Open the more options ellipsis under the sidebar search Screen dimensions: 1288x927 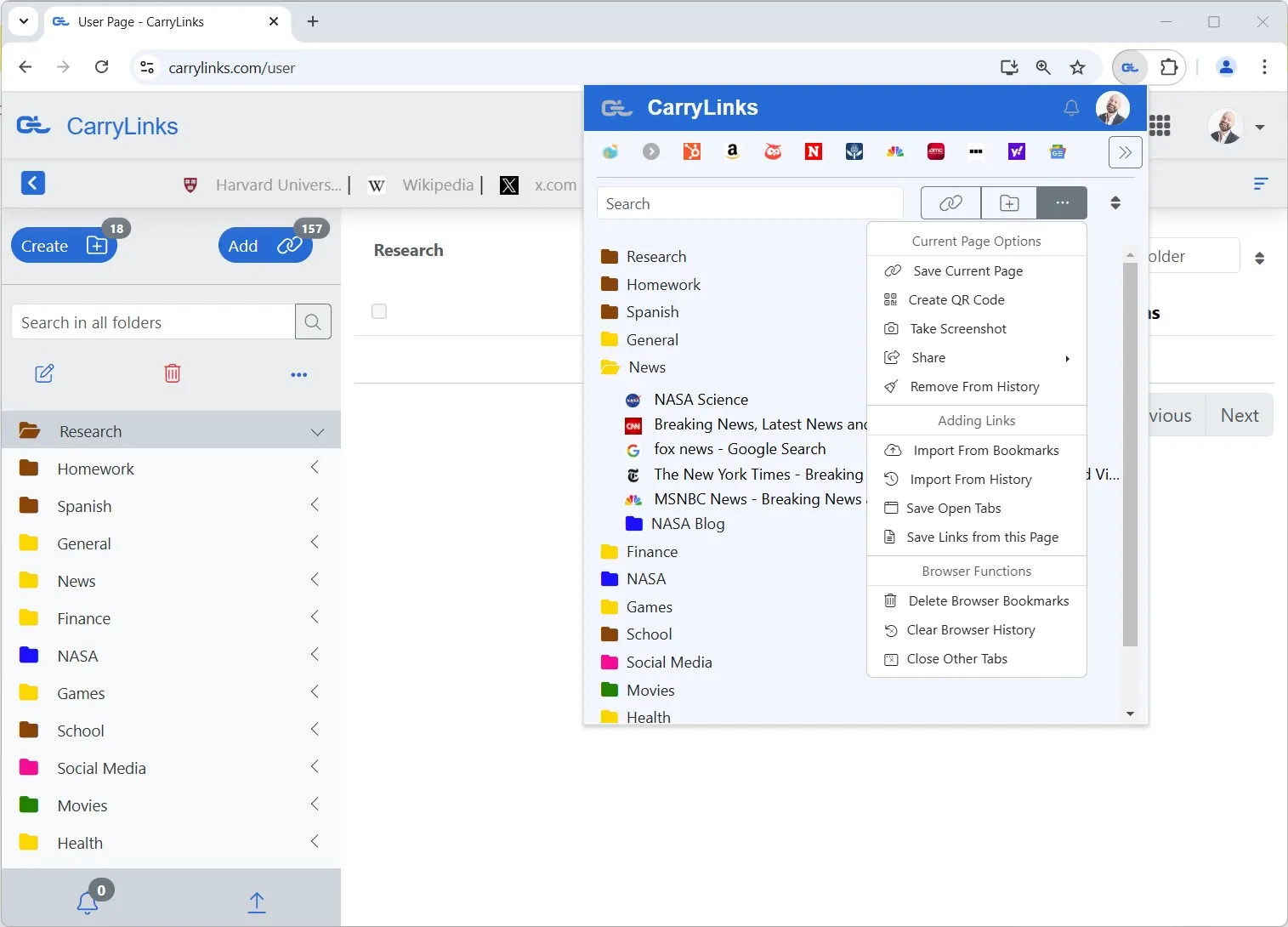tap(299, 375)
